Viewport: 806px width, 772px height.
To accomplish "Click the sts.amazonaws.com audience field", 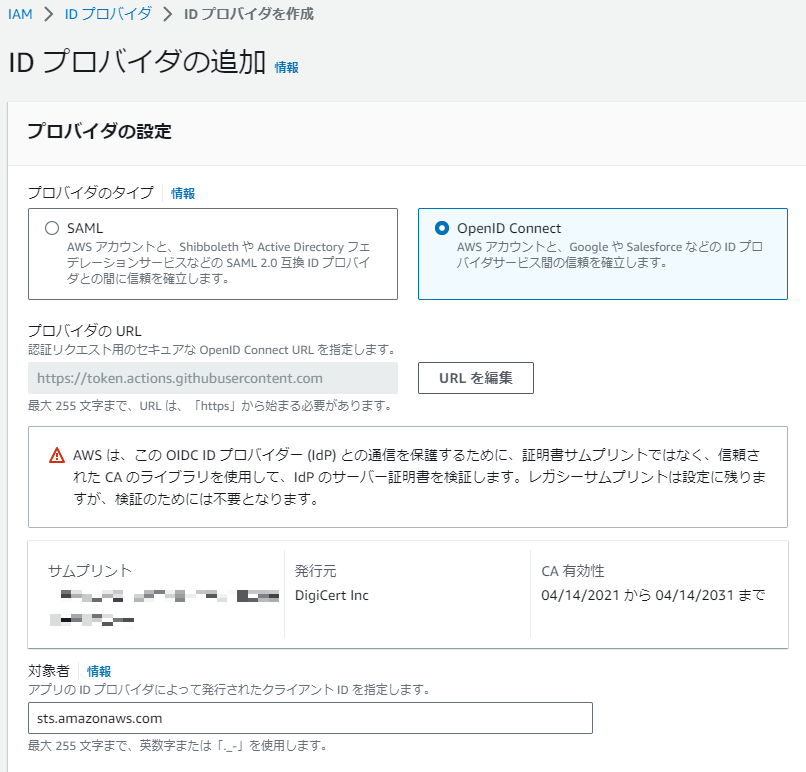I will point(310,718).
